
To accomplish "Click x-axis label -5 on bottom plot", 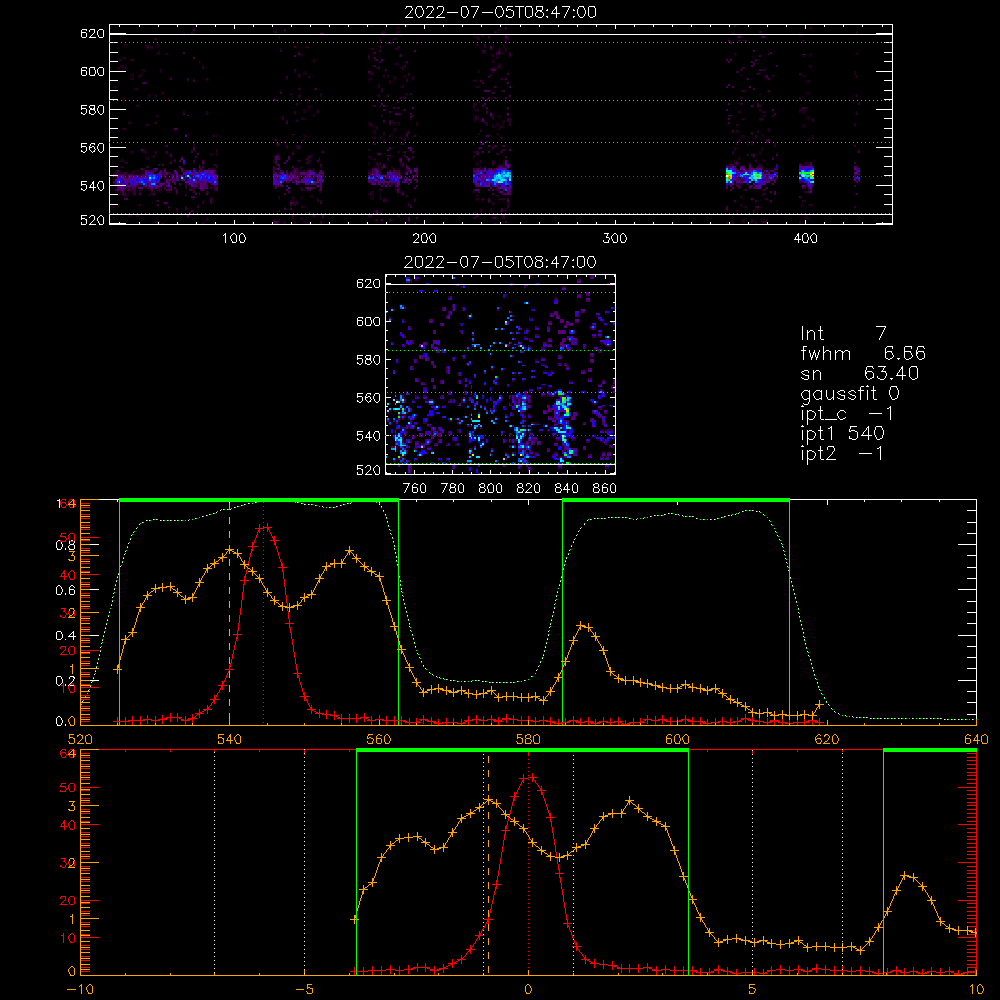I will tap(304, 989).
